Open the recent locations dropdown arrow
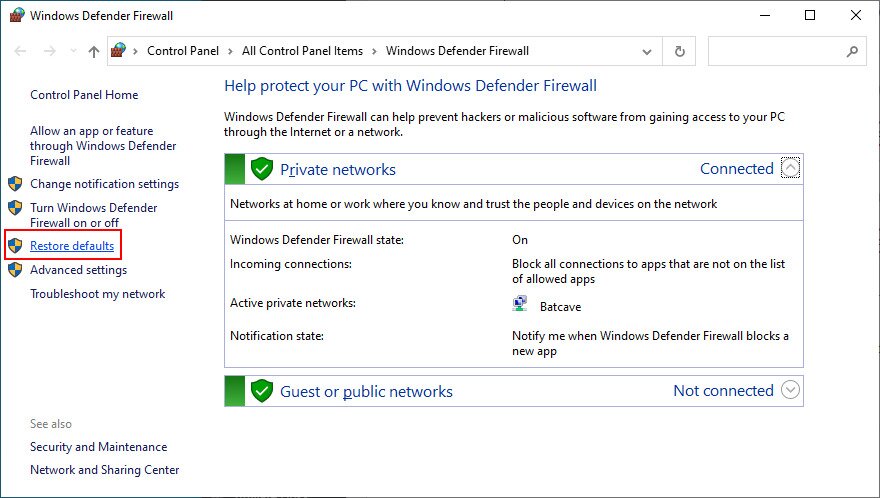 point(74,51)
